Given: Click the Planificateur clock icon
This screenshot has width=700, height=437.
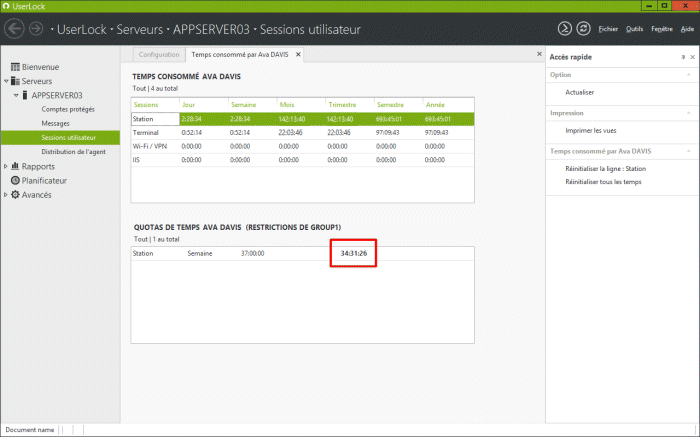Looking at the screenshot, I should tap(15, 180).
